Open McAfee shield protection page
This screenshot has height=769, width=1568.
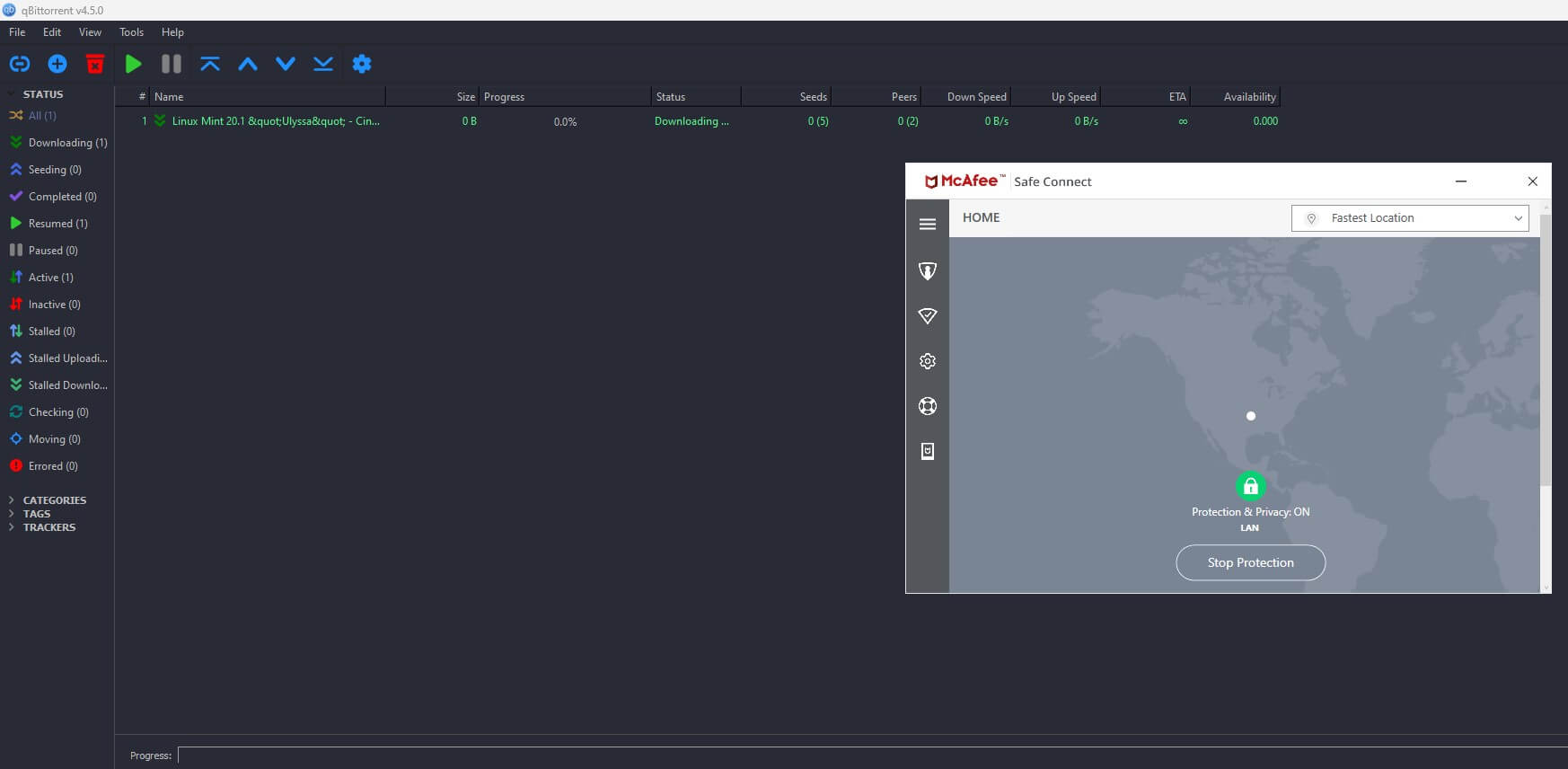tap(928, 270)
